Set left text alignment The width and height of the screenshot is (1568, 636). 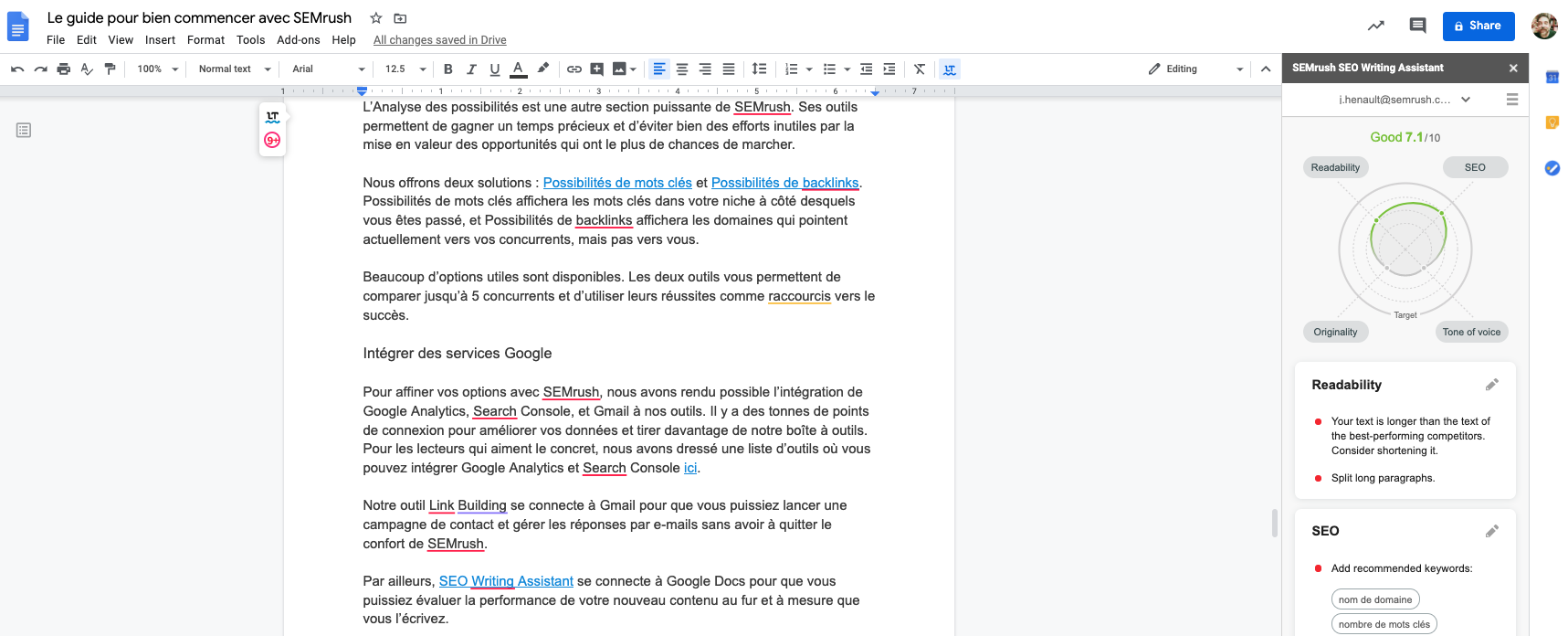pyautogui.click(x=658, y=69)
